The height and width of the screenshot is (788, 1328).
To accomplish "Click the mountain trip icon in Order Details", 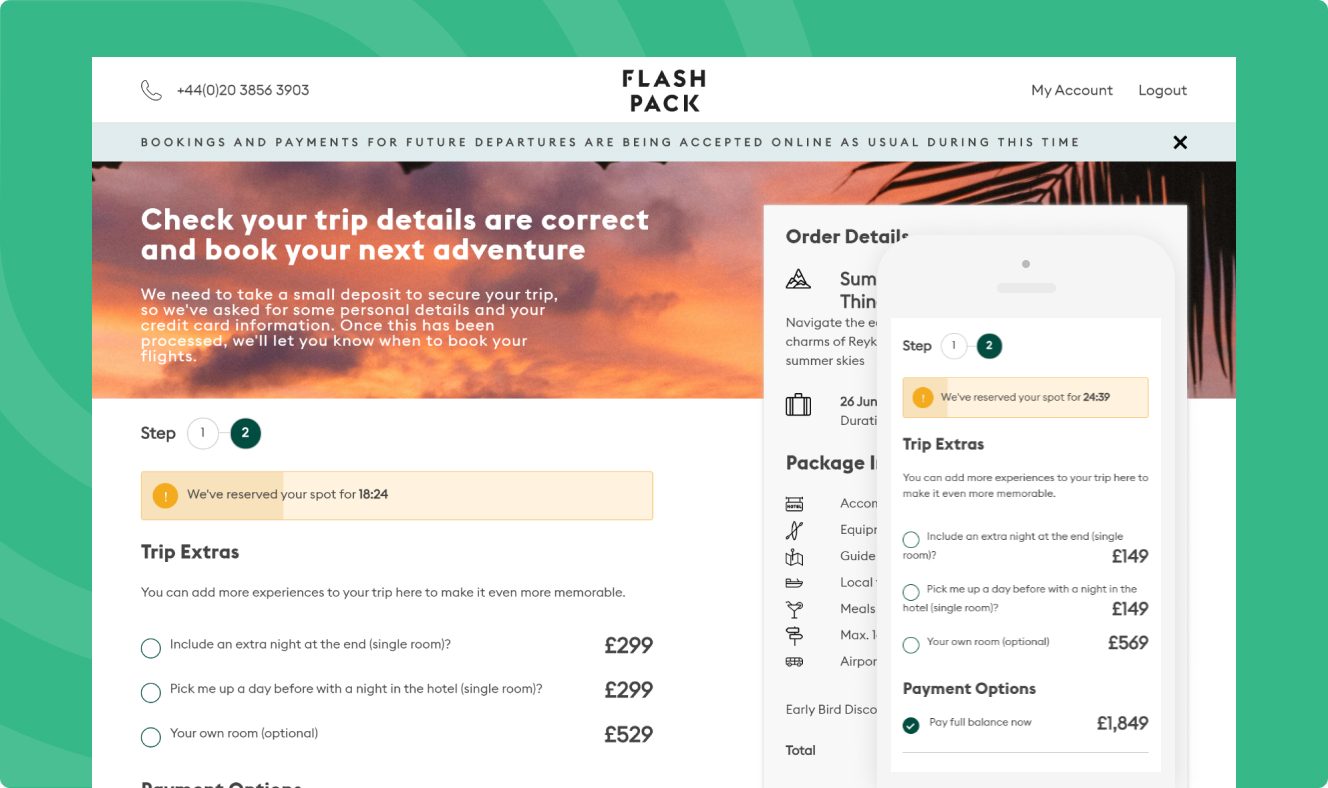I will [798, 280].
